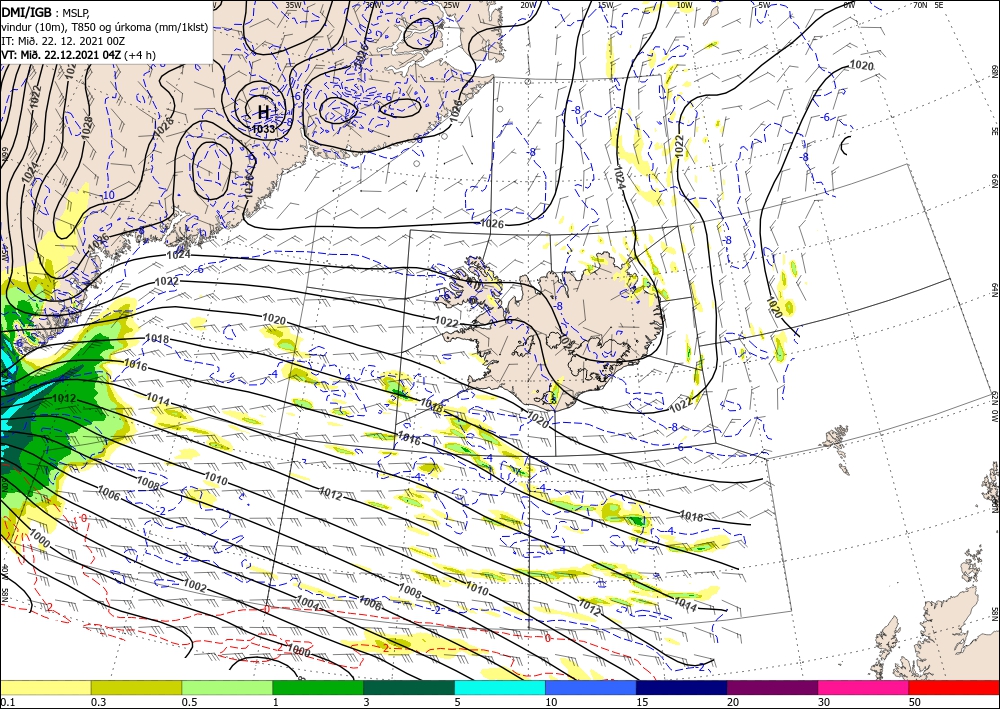
Task: Select the red 50+ mm legend segment
Action: [x=954, y=687]
